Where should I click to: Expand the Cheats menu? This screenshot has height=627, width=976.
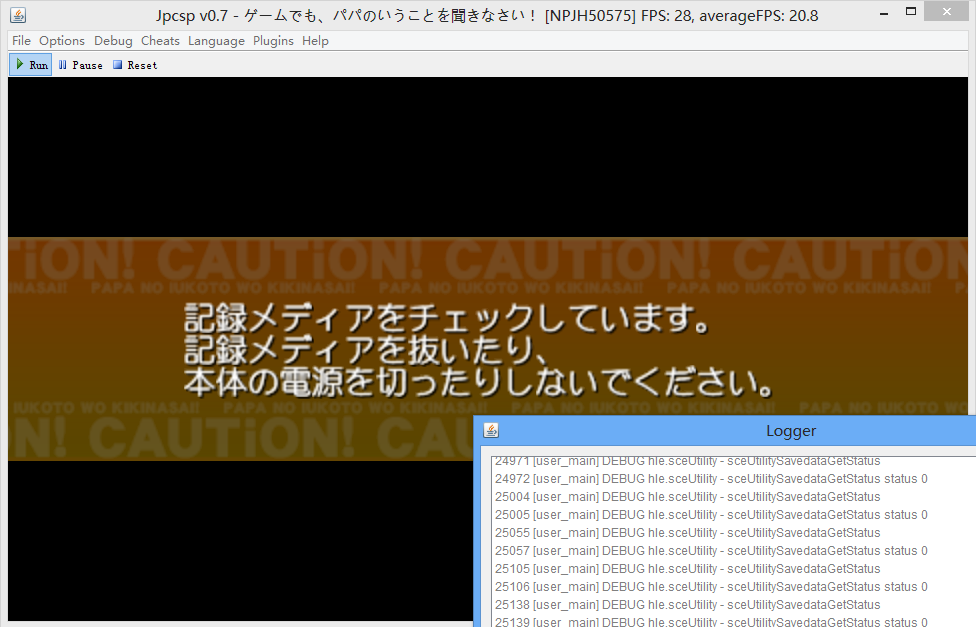pyautogui.click(x=160, y=41)
